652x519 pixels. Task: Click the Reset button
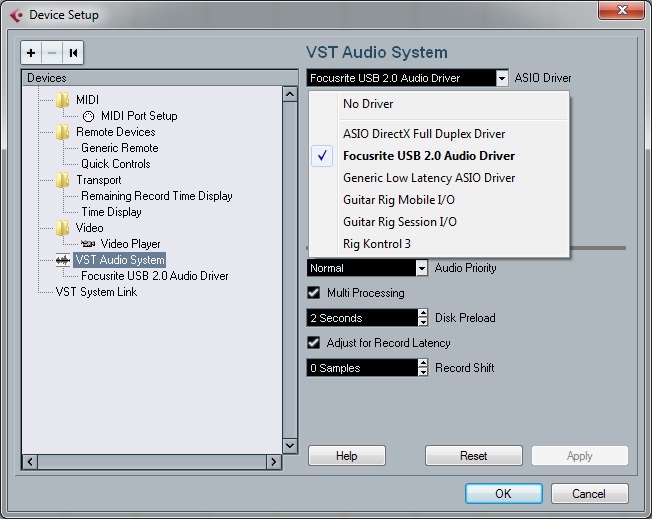(474, 456)
